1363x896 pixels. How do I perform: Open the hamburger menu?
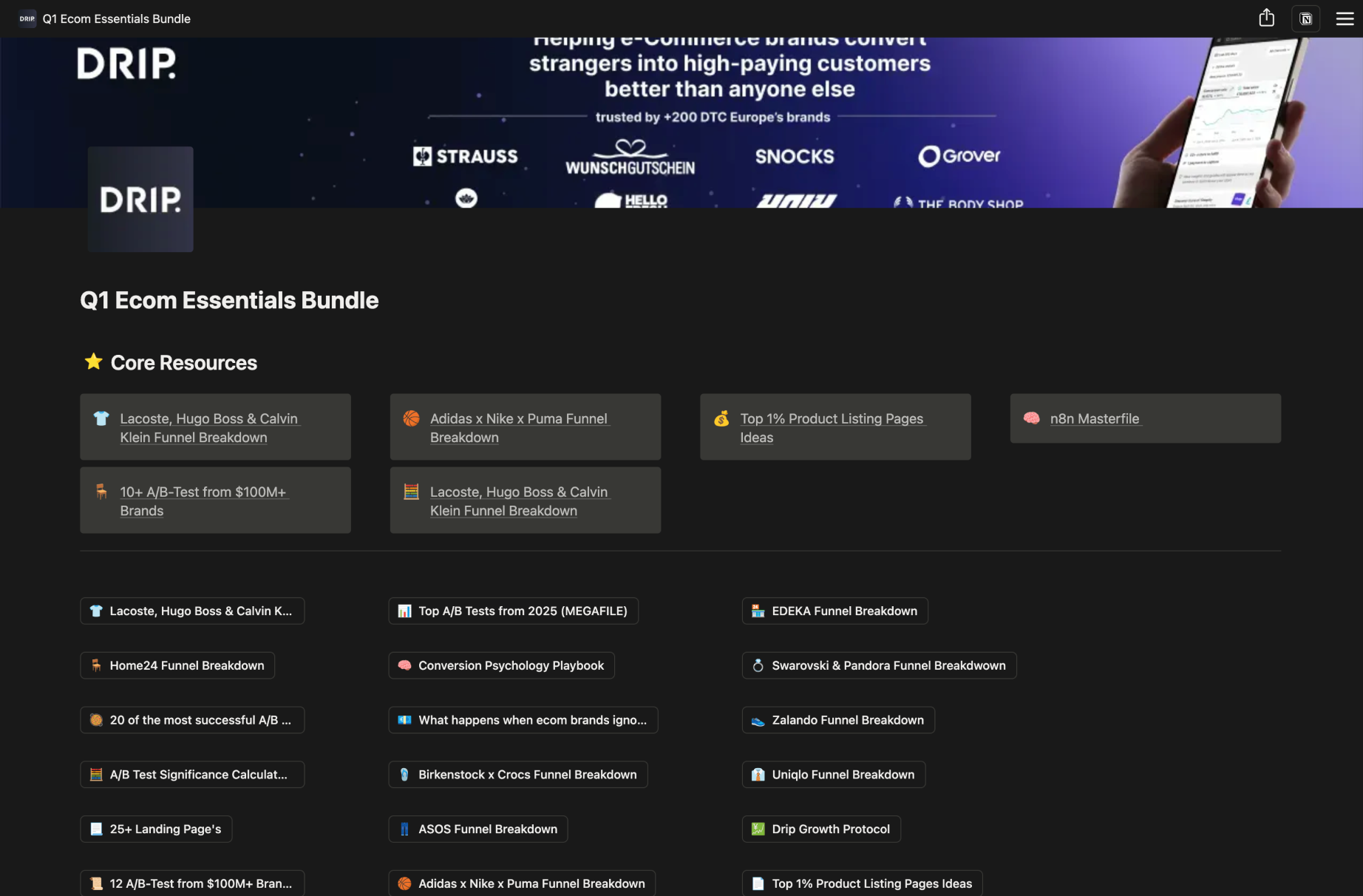coord(1345,18)
